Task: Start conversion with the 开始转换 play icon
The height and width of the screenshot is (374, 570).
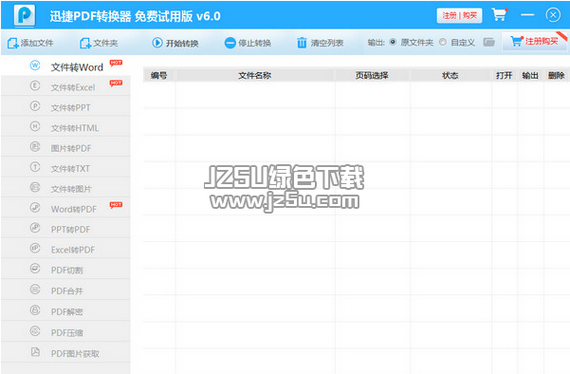Action: [x=157, y=43]
